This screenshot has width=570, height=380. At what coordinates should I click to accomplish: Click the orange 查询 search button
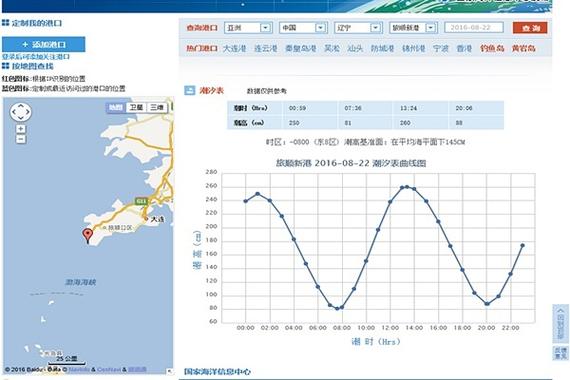(530, 28)
